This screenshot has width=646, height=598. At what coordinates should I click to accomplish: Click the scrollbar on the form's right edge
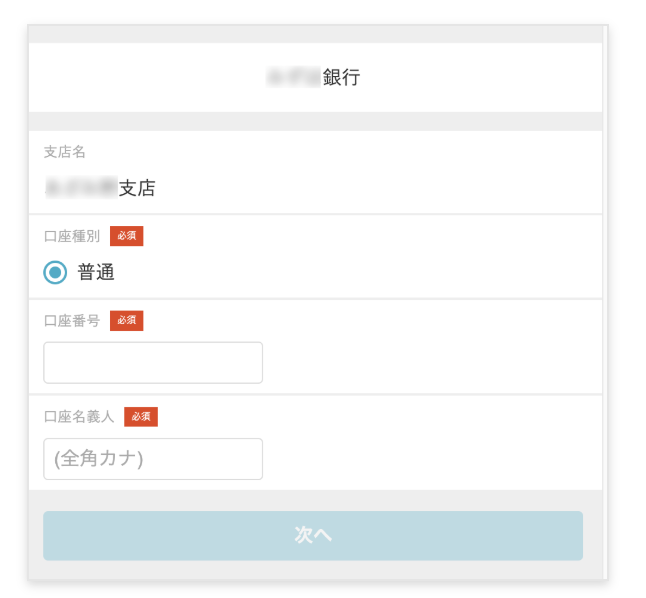[x=606, y=300]
